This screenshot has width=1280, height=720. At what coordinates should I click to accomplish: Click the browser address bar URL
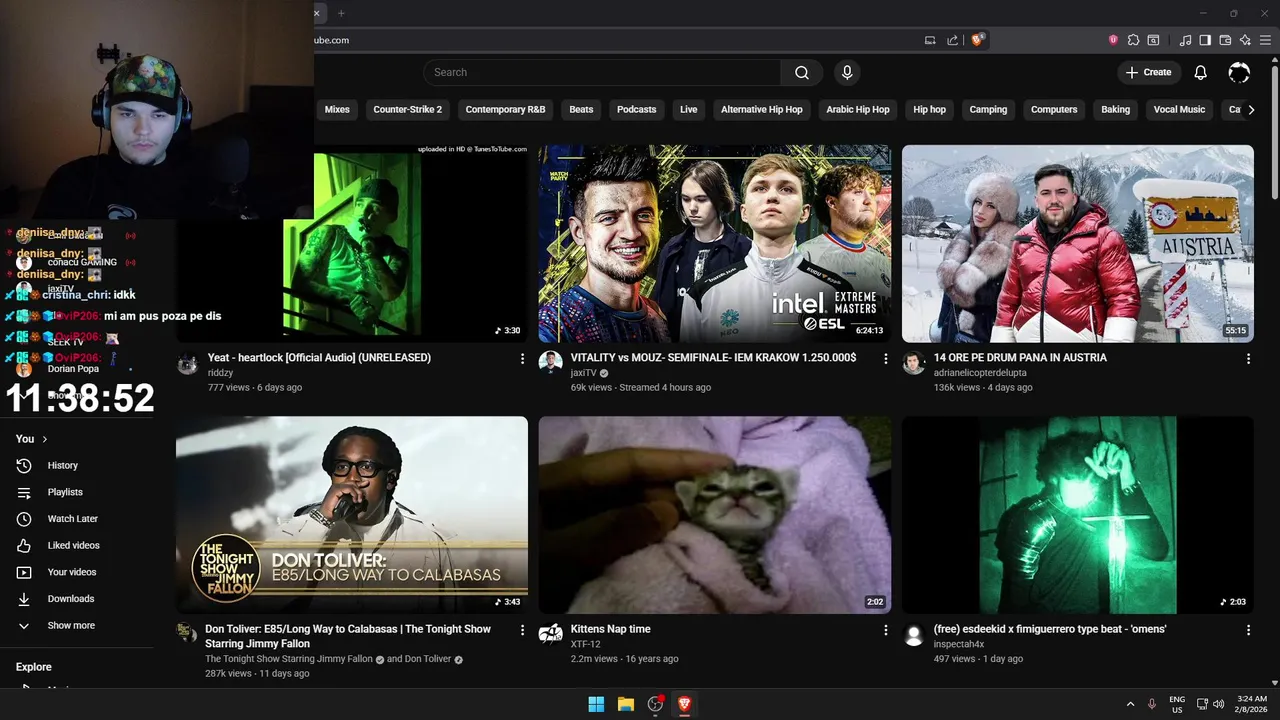(333, 40)
